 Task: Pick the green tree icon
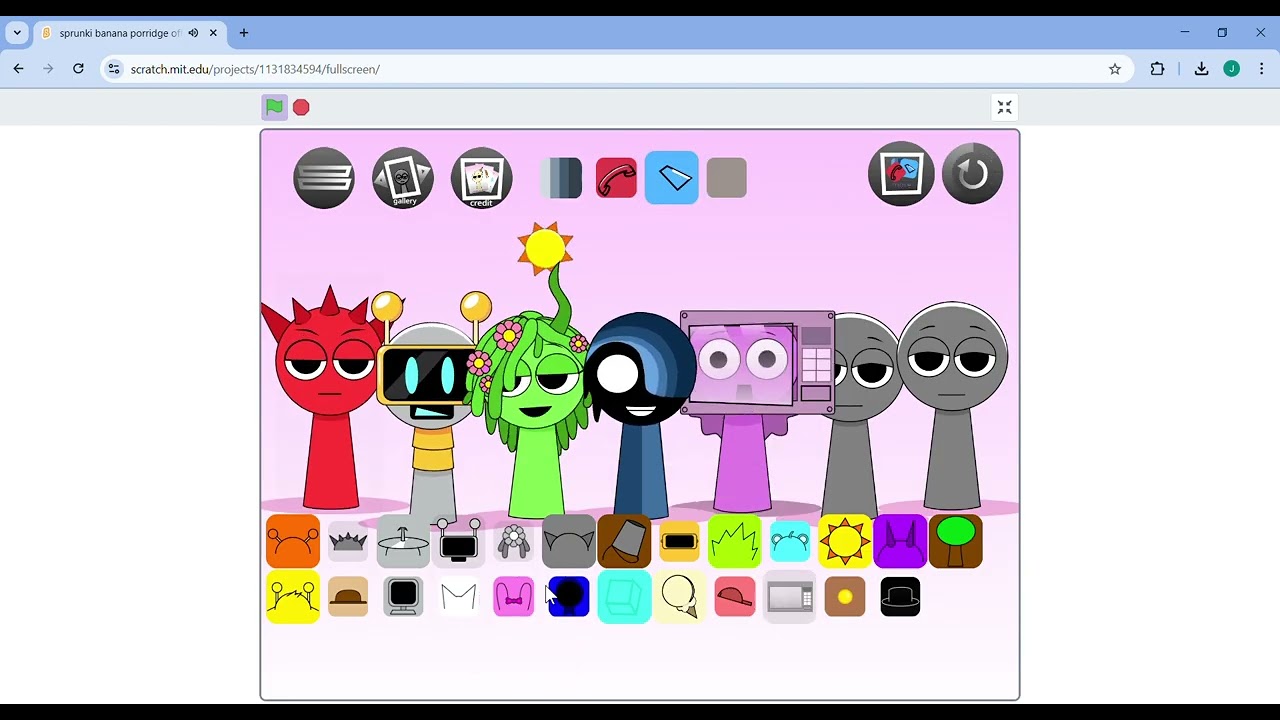coord(956,541)
